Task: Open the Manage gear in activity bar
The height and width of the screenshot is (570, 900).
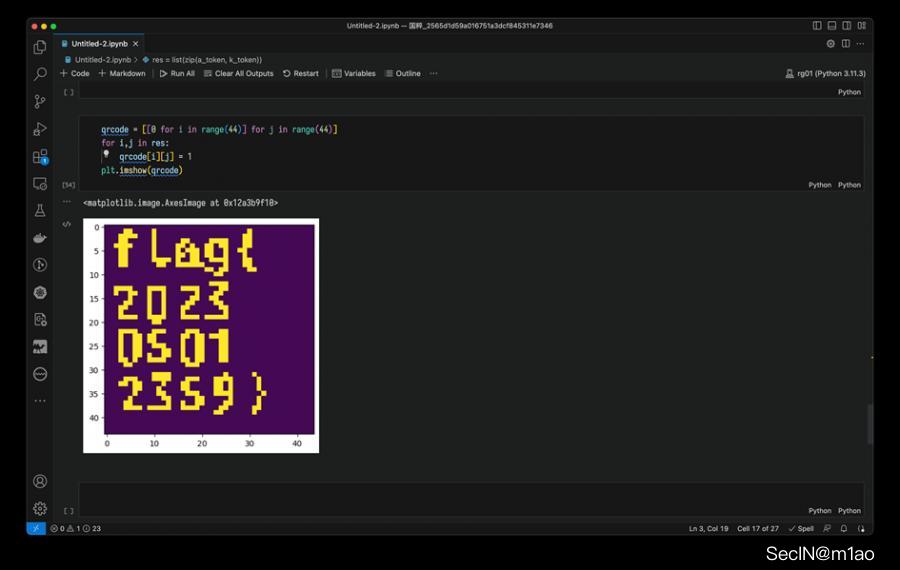Action: click(40, 508)
